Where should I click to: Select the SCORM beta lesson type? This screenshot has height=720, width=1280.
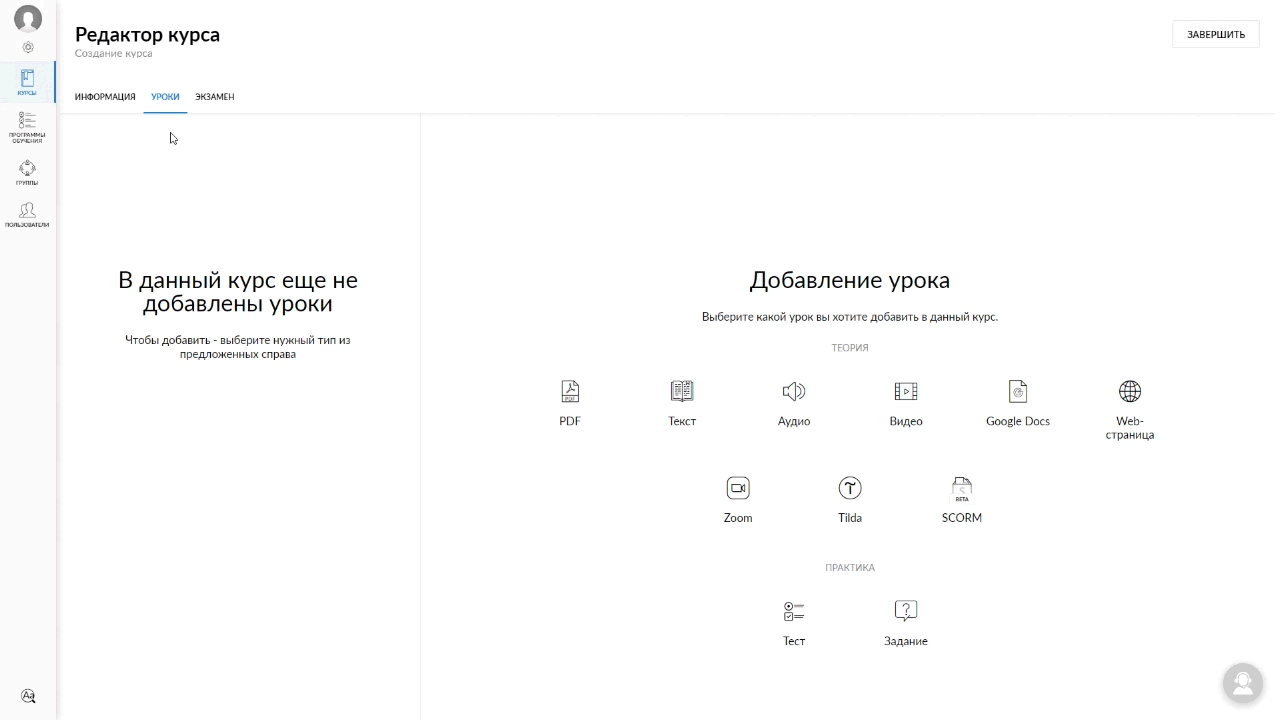pyautogui.click(x=962, y=500)
